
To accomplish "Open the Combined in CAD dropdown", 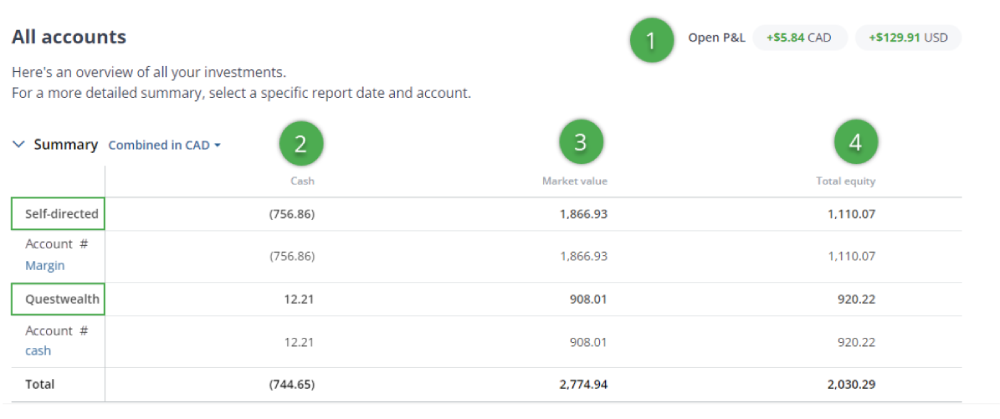I will (x=164, y=145).
